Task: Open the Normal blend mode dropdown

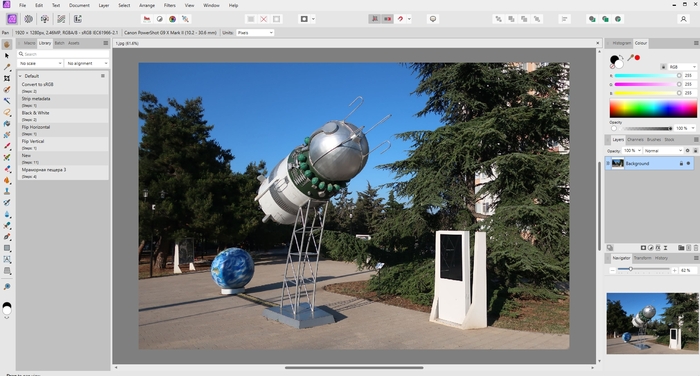Action: pyautogui.click(x=663, y=150)
